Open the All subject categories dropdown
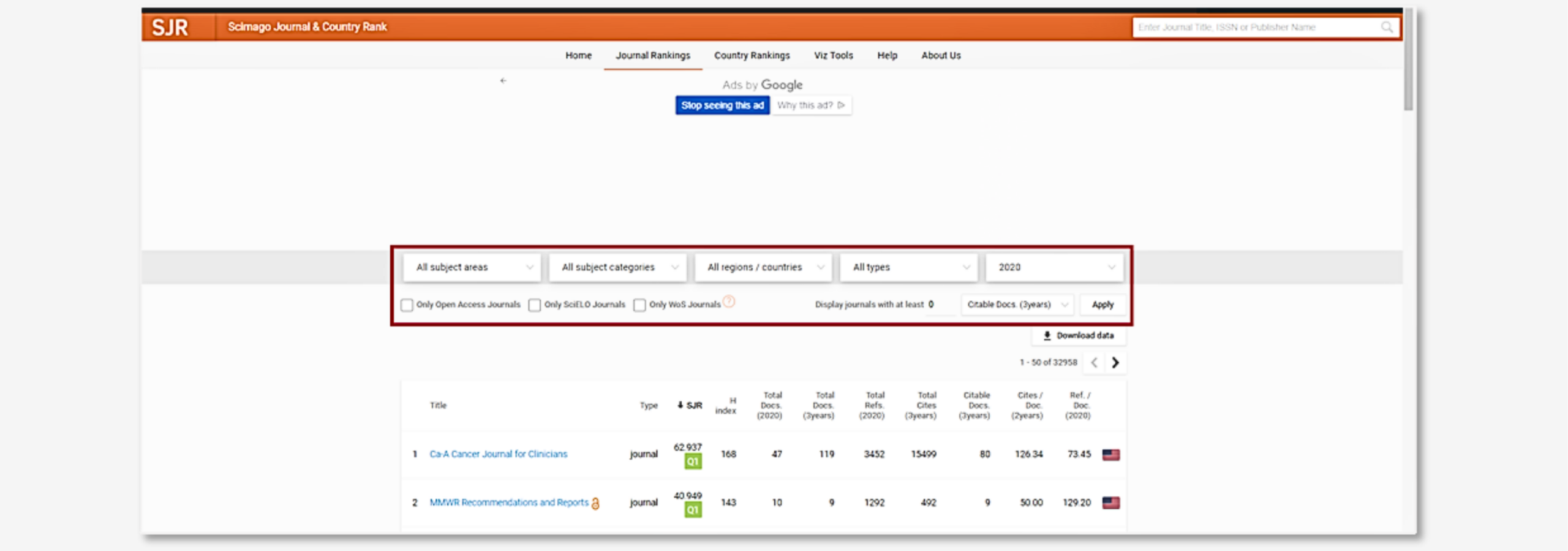The height and width of the screenshot is (551, 1568). (618, 267)
